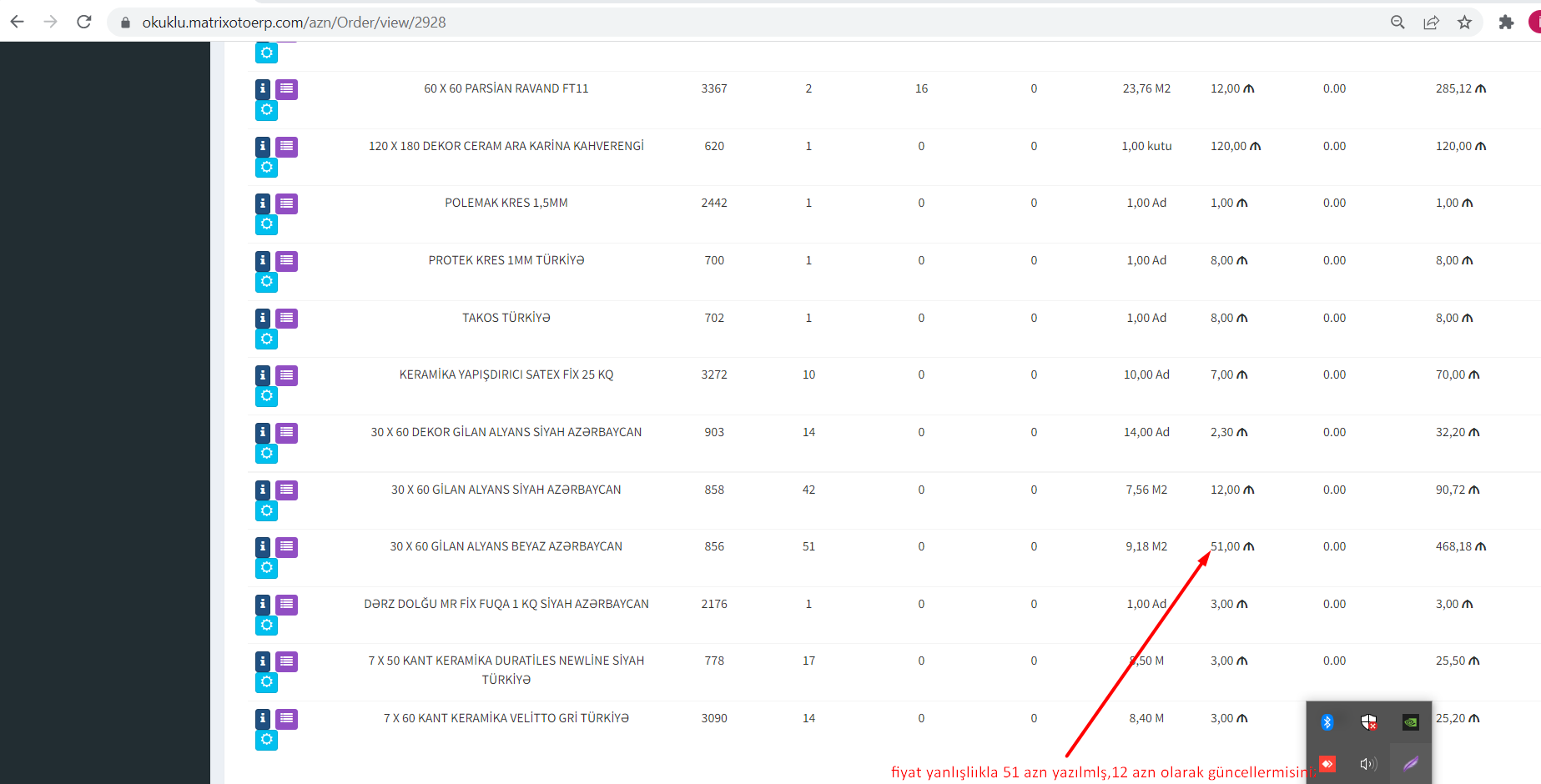Click the volume speaker tray icon
The width and height of the screenshot is (1541, 784).
(x=1368, y=764)
